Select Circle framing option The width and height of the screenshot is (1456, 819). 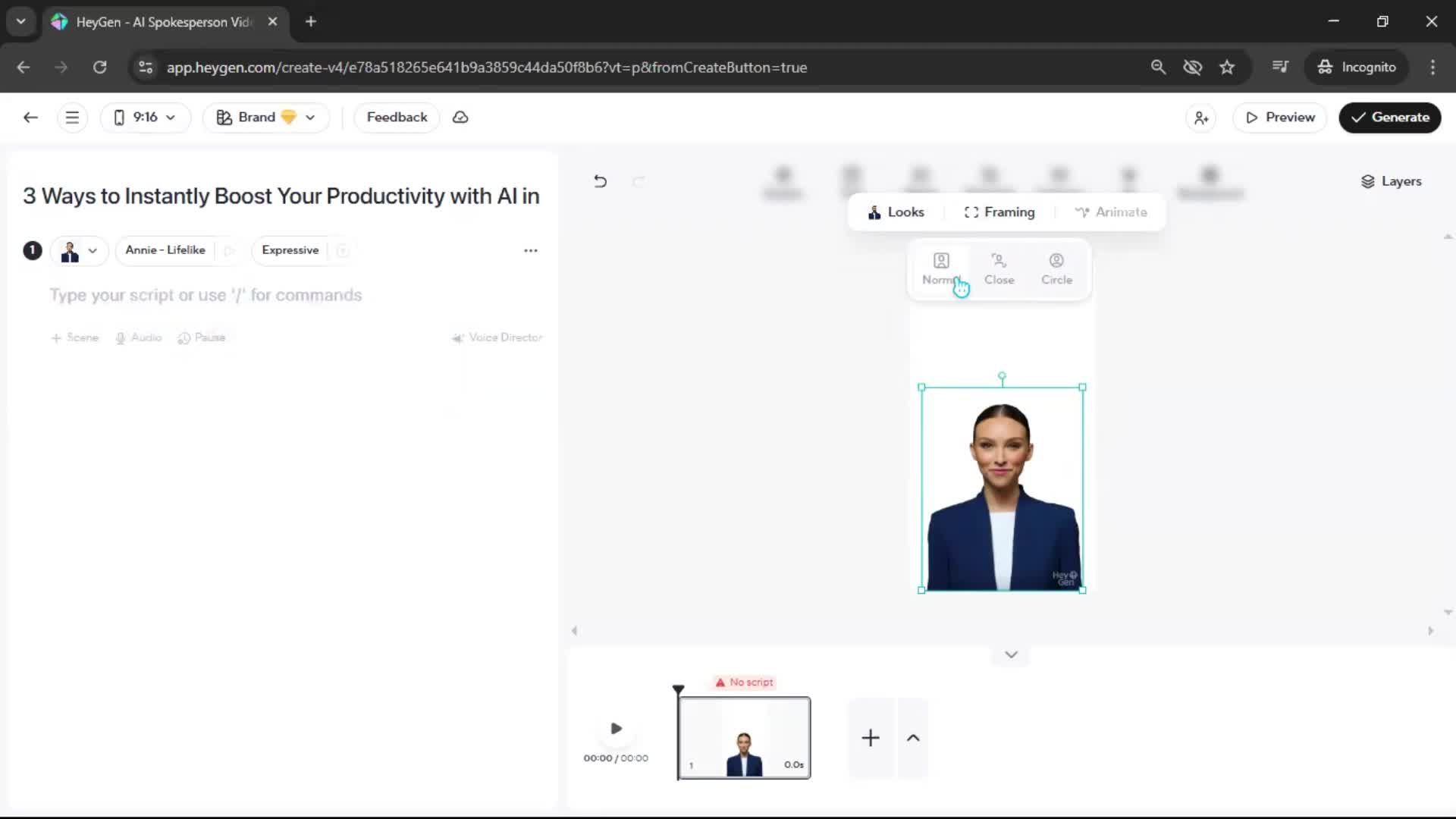tap(1056, 268)
